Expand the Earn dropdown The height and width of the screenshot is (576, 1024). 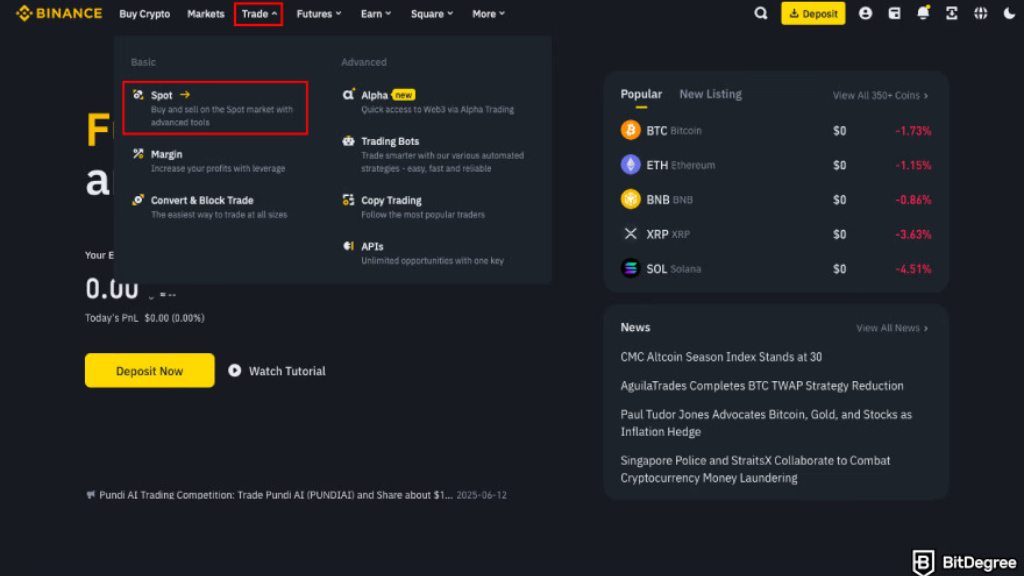click(376, 14)
